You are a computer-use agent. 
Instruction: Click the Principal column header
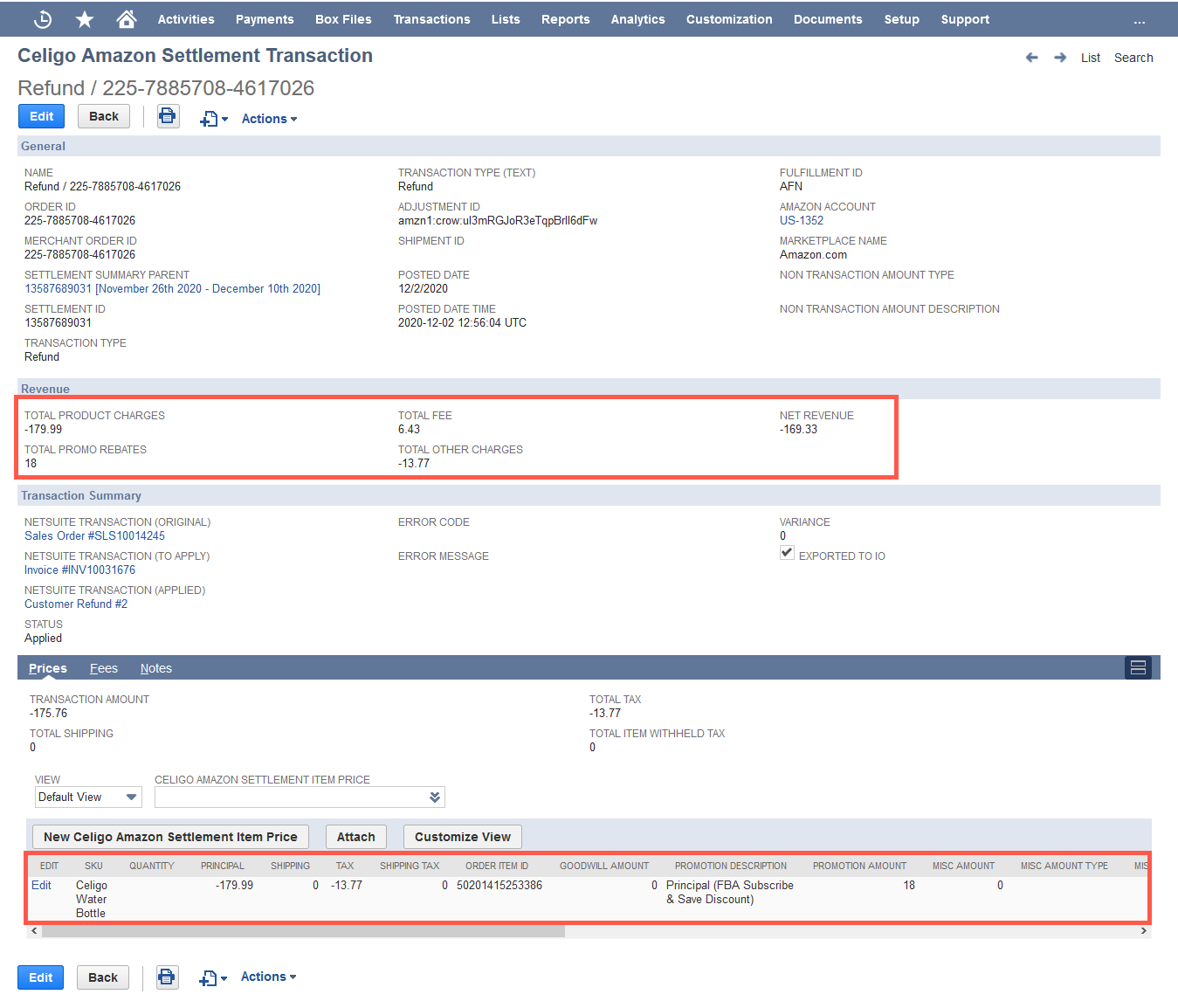click(223, 866)
